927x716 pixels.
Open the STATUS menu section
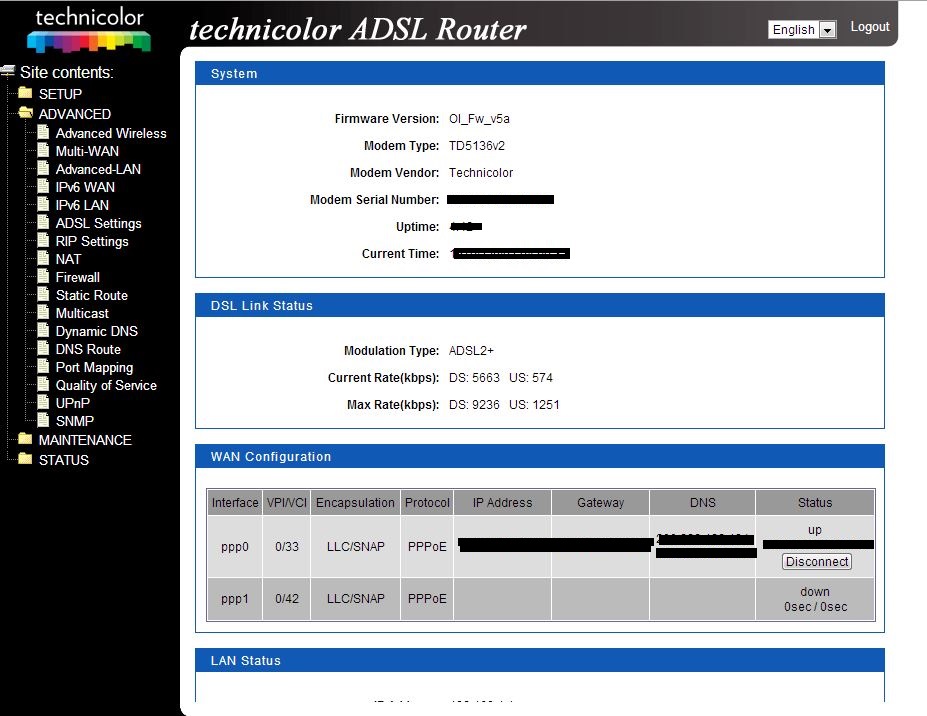coord(64,460)
